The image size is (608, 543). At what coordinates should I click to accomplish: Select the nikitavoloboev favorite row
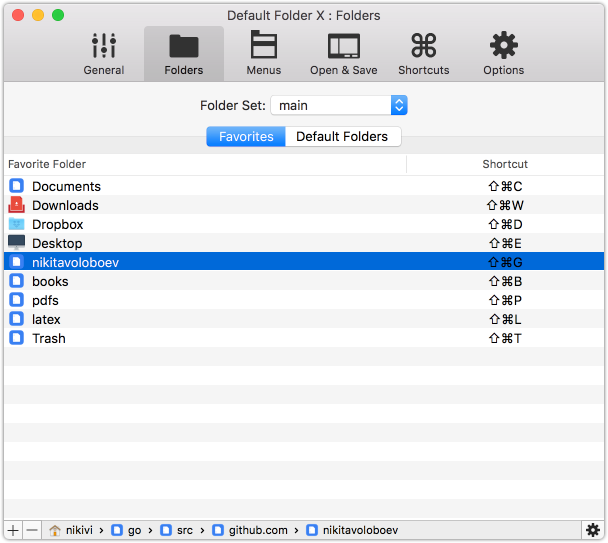(304, 261)
